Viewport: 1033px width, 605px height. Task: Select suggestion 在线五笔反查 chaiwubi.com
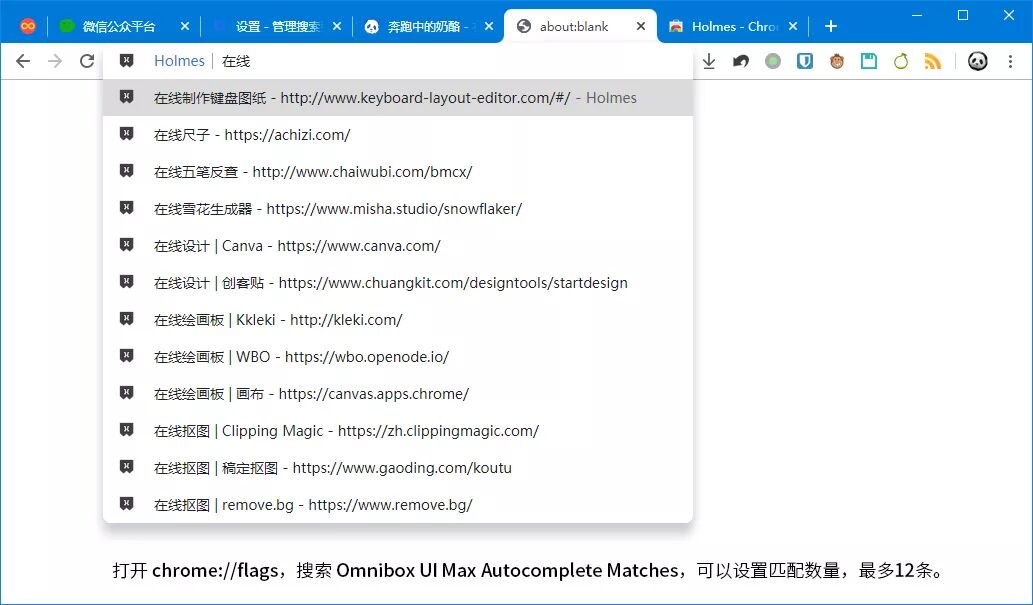398,171
